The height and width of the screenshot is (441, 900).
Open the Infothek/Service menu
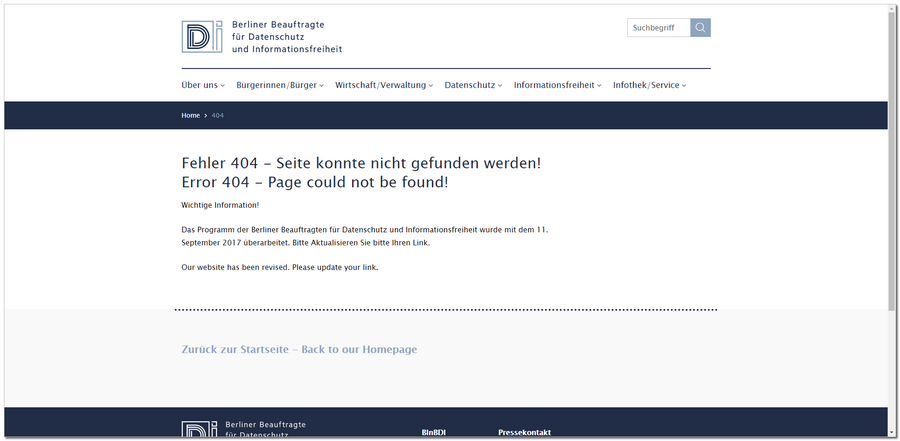(649, 85)
